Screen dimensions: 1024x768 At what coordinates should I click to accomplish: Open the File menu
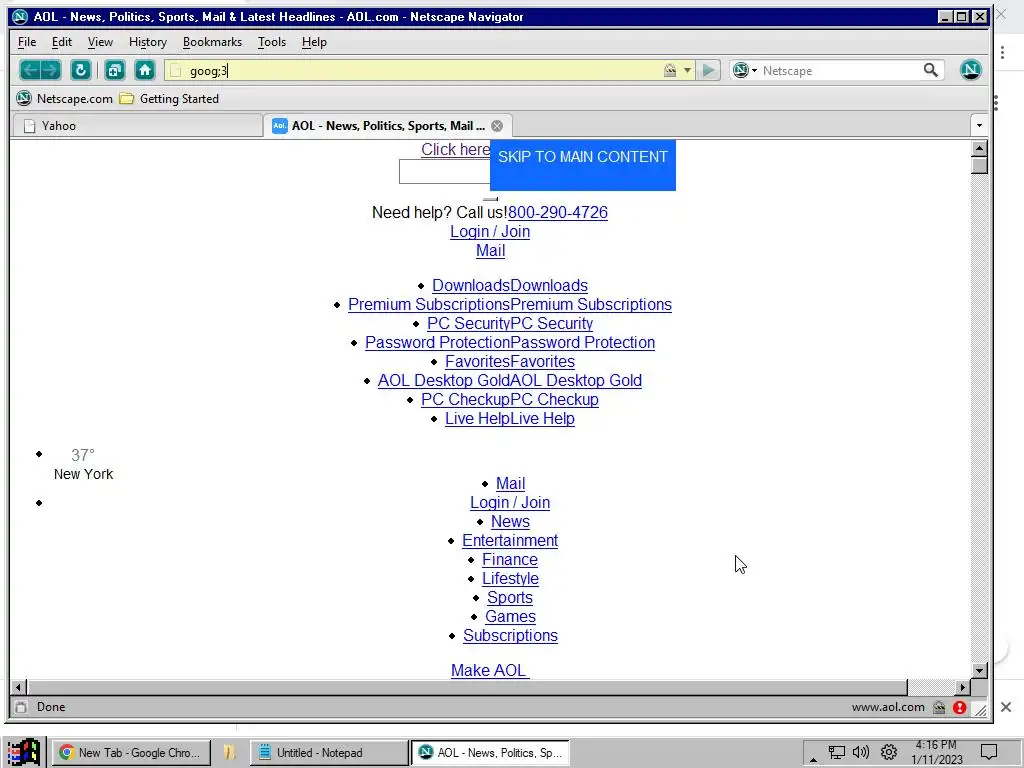(27, 42)
